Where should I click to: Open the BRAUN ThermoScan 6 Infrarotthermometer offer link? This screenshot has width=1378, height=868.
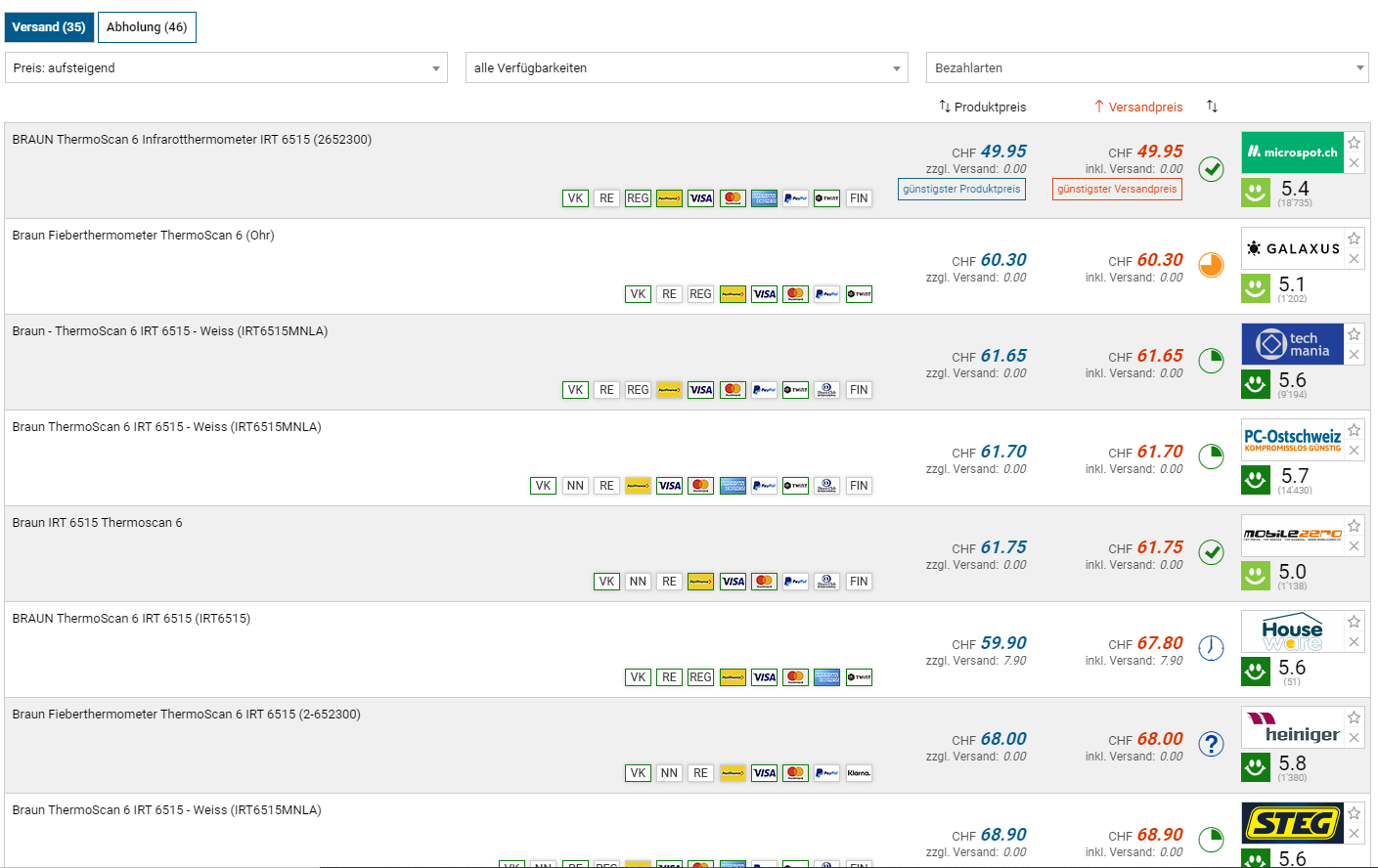click(192, 140)
